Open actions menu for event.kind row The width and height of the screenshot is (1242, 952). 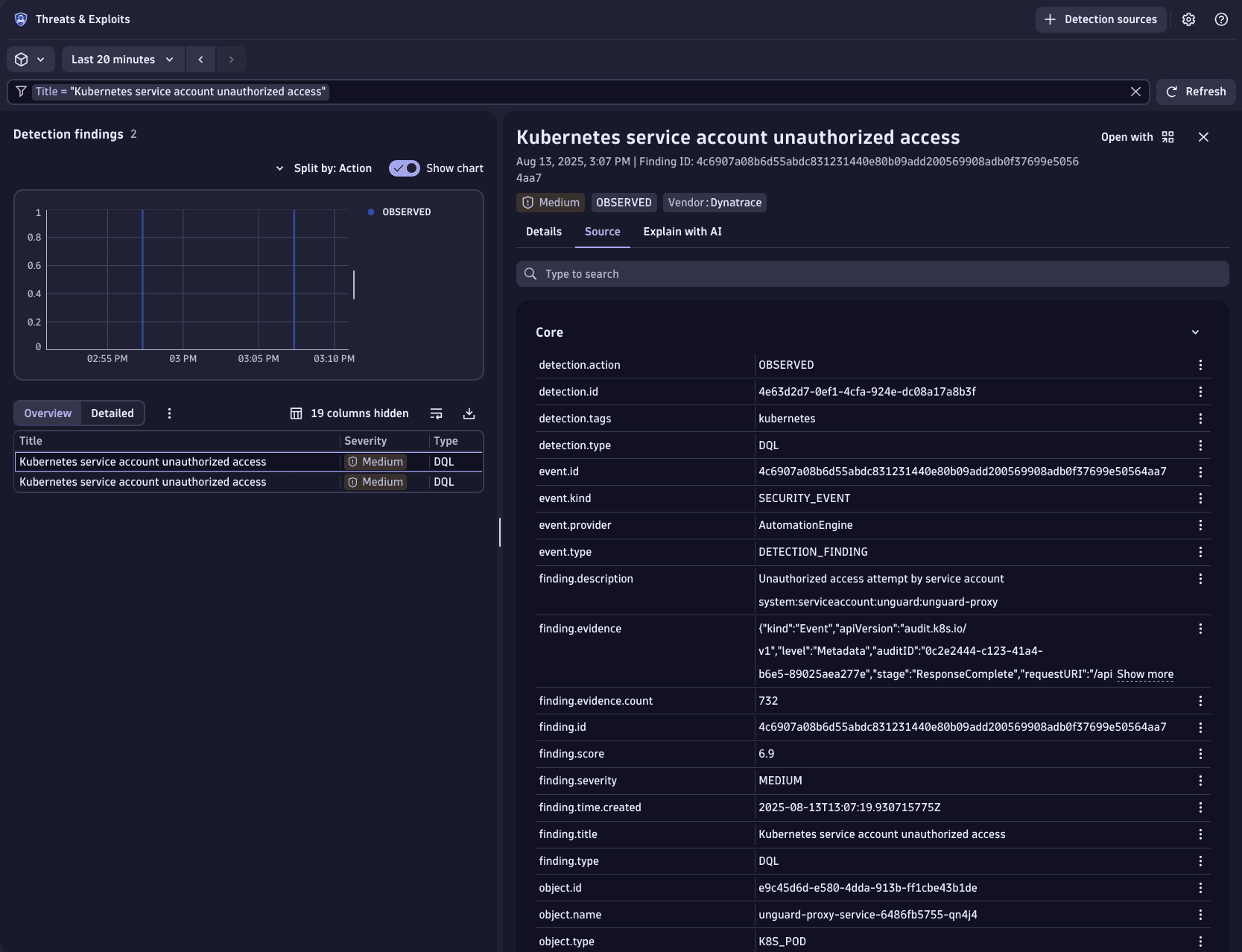[1200, 498]
